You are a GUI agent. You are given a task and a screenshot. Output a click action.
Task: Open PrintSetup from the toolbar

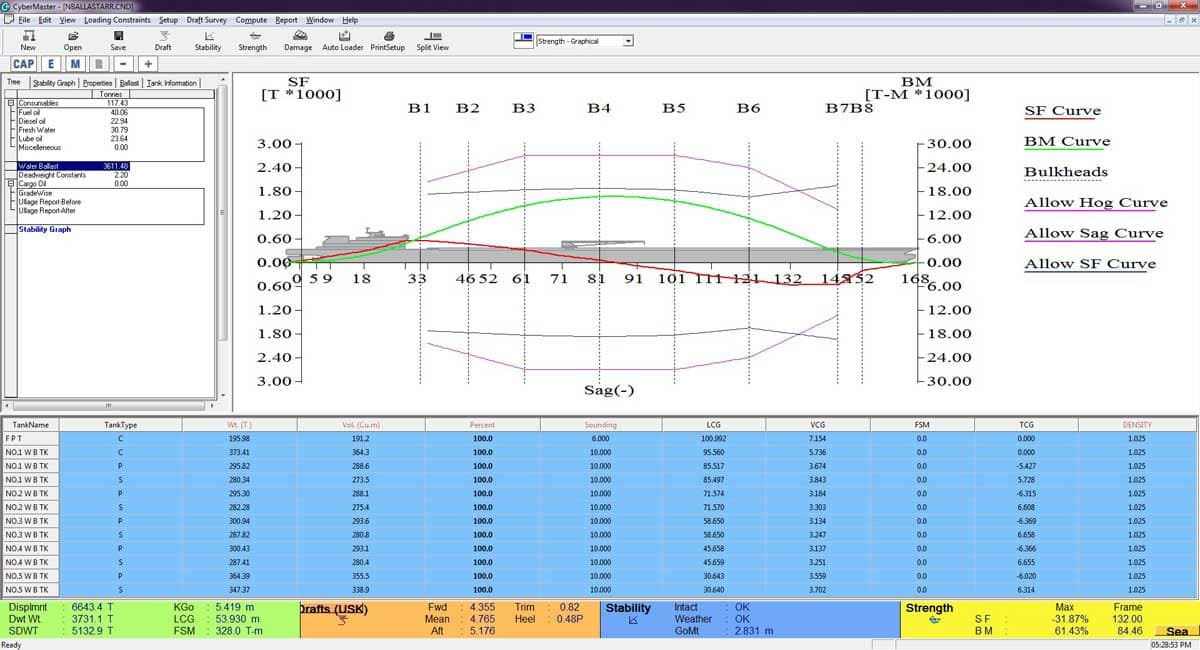click(387, 39)
